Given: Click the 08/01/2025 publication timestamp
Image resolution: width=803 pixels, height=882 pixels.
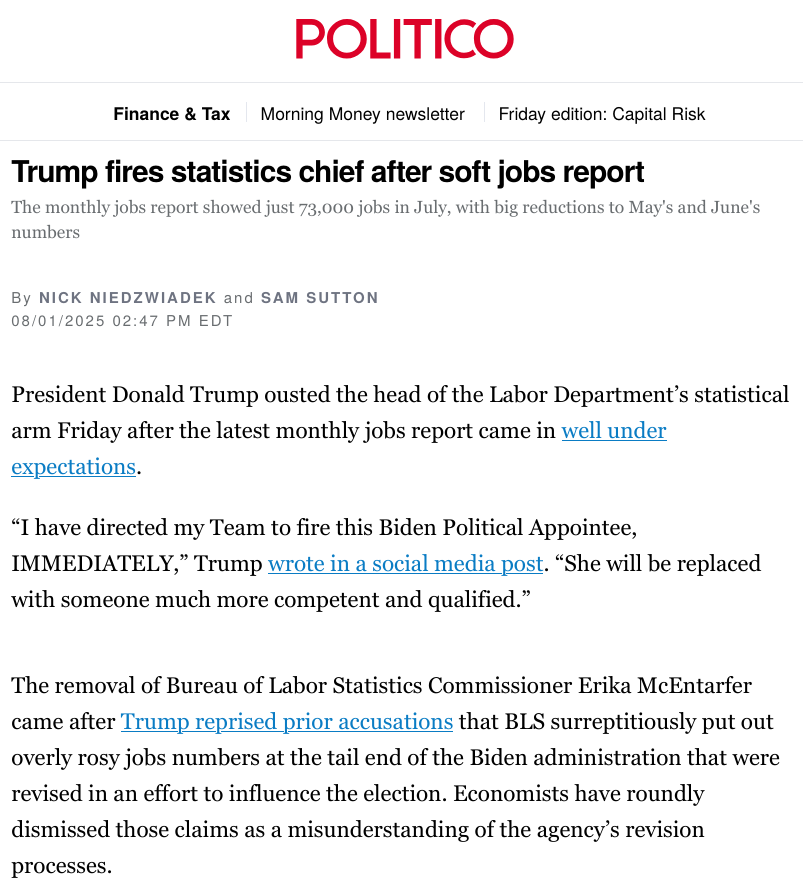Looking at the screenshot, I should coord(121,321).
